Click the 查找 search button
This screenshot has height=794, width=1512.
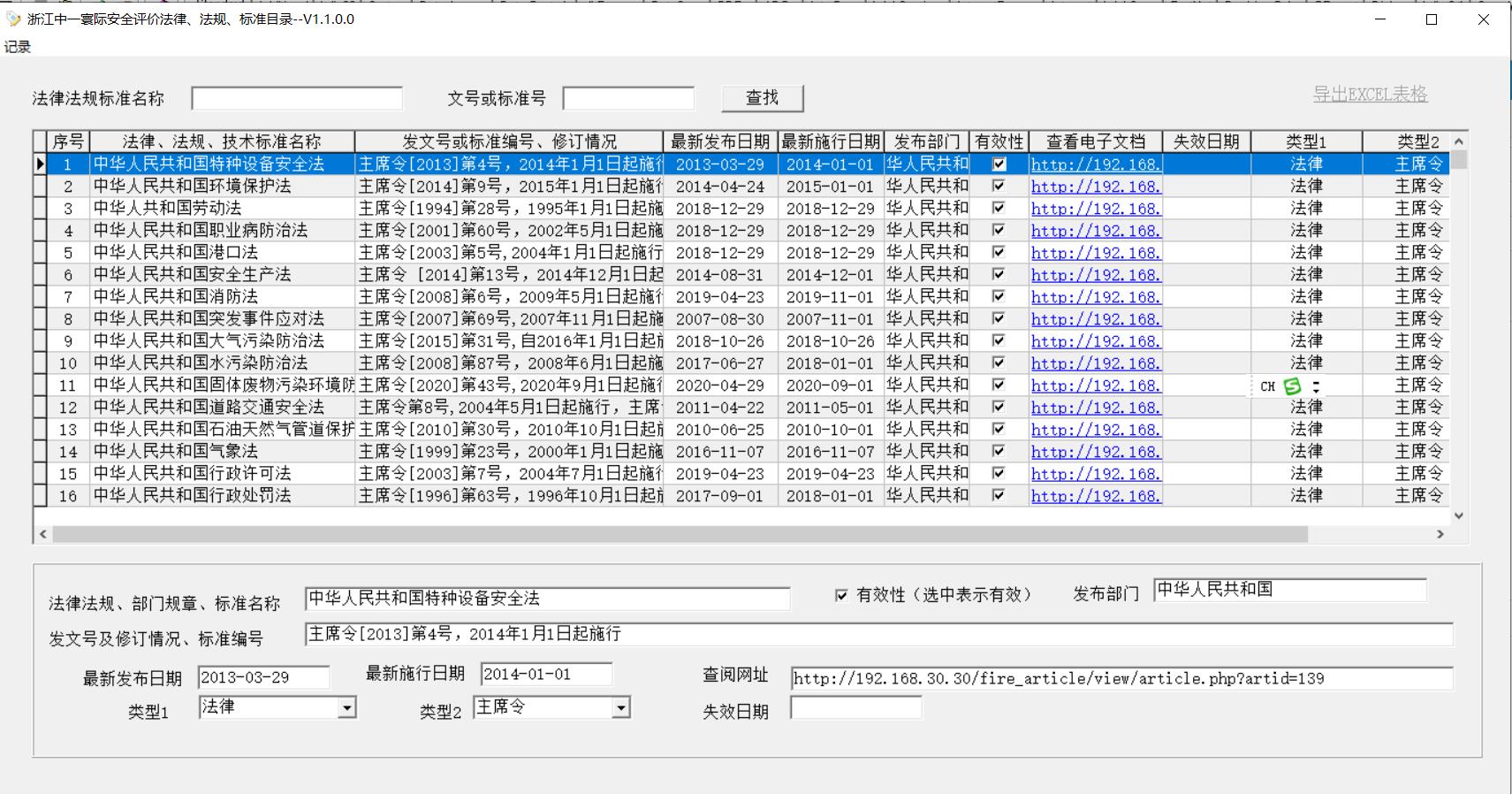click(762, 98)
